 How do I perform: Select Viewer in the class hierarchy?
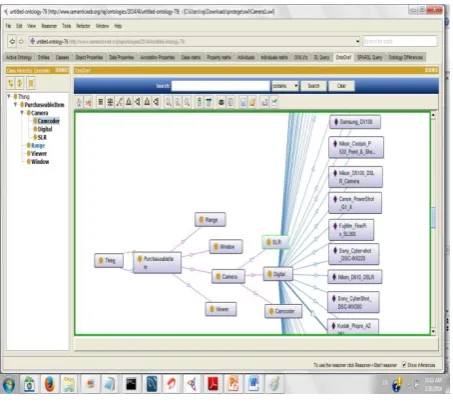(39, 154)
